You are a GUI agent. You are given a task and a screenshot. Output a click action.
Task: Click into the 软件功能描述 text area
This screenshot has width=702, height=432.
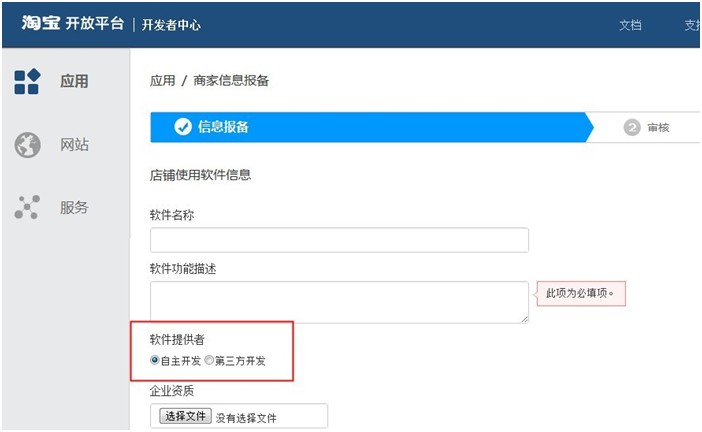339,301
